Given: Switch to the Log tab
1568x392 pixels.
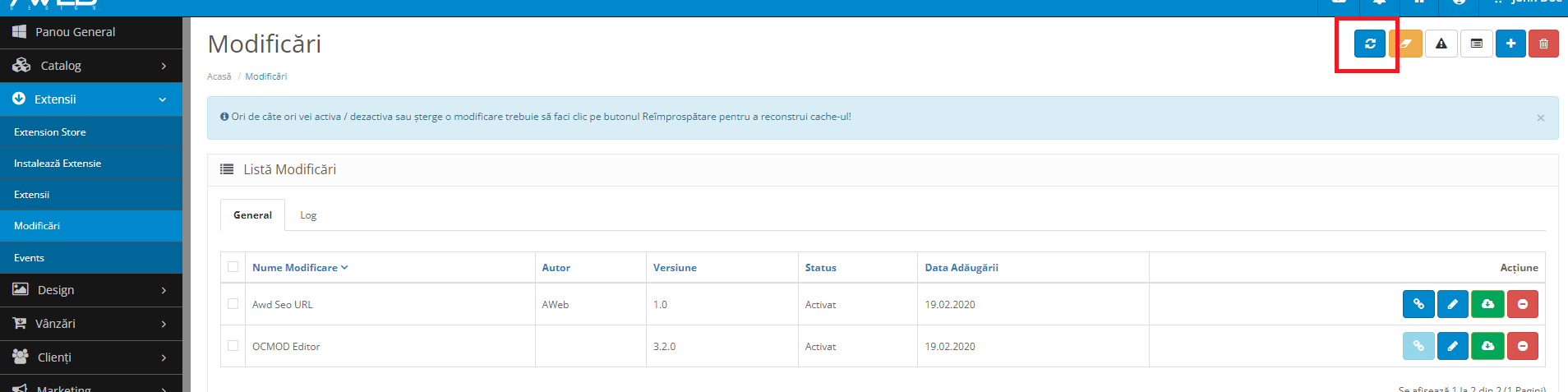Looking at the screenshot, I should tap(308, 215).
